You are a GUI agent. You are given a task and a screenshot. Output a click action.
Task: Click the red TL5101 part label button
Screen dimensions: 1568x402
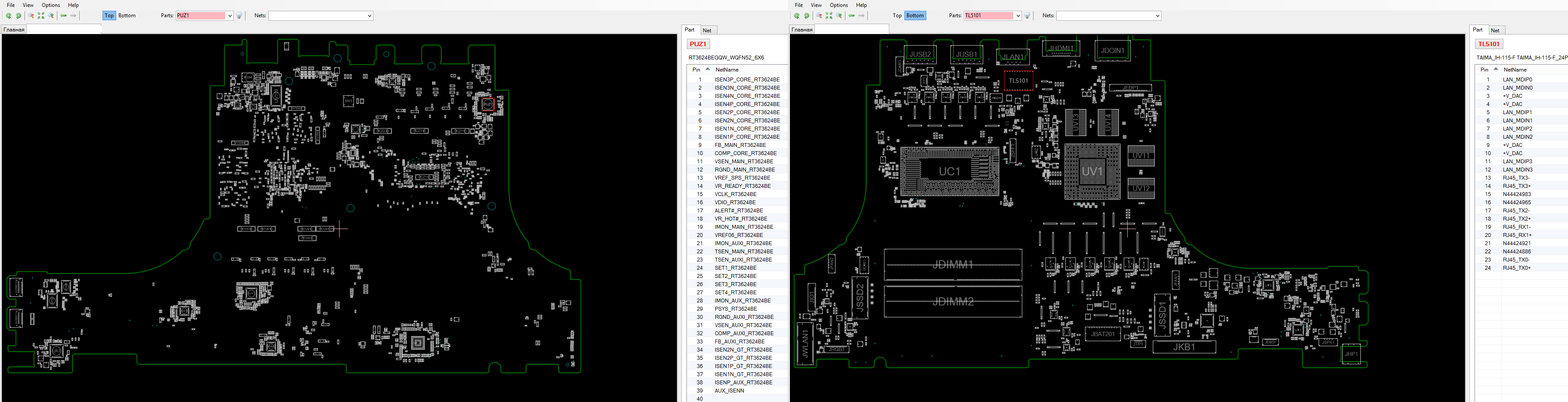1488,44
